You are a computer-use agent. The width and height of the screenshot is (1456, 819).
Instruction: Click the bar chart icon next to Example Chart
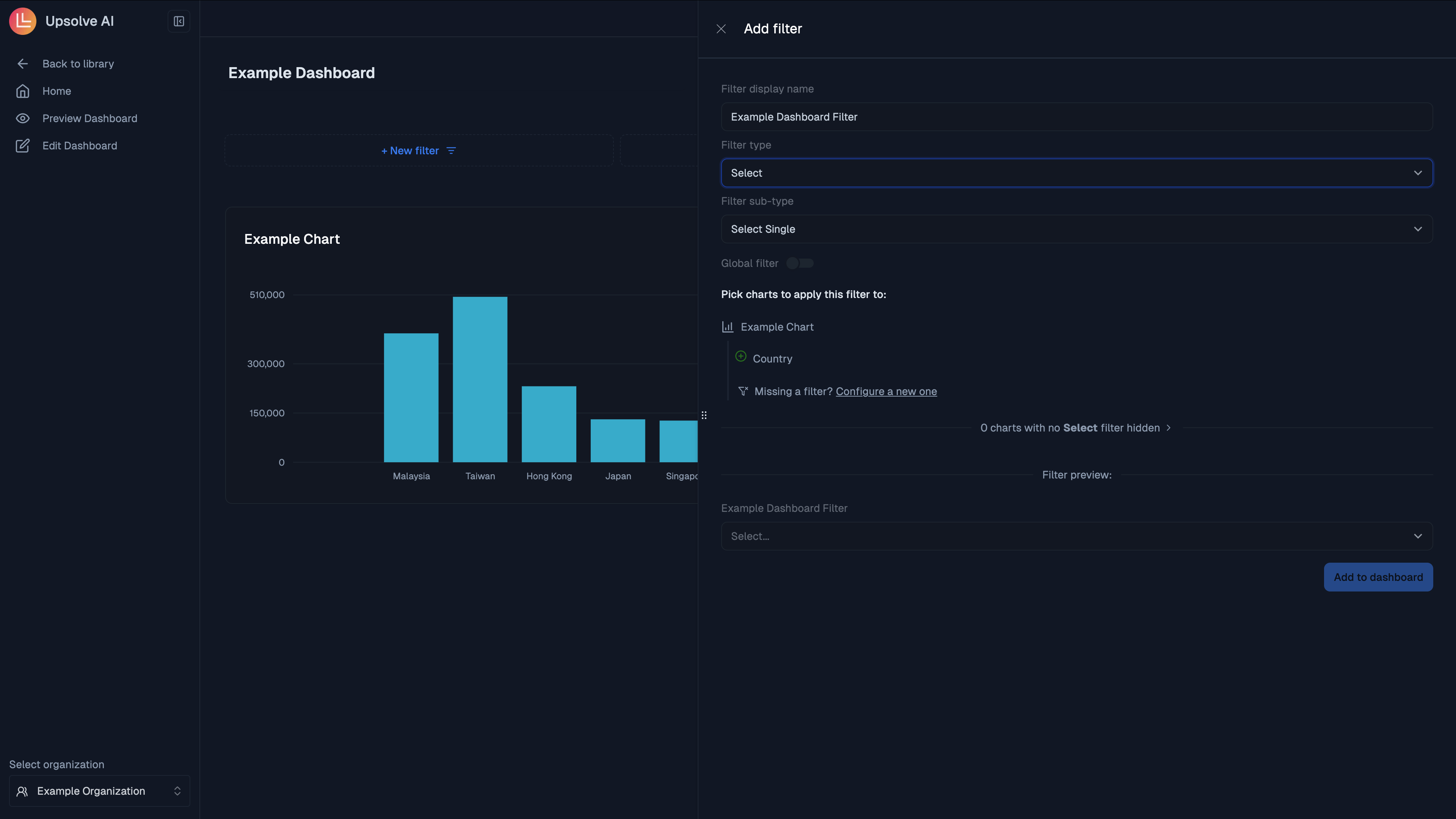728,326
